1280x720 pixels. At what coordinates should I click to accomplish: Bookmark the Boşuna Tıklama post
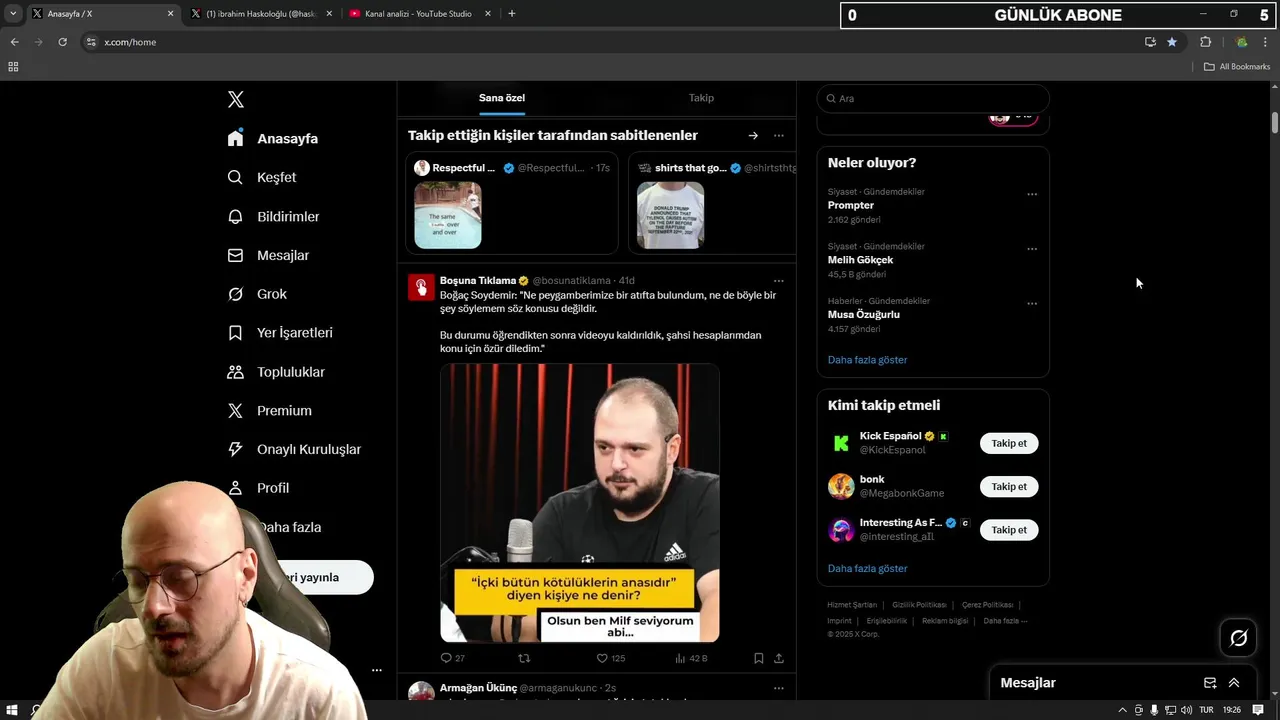click(x=758, y=658)
